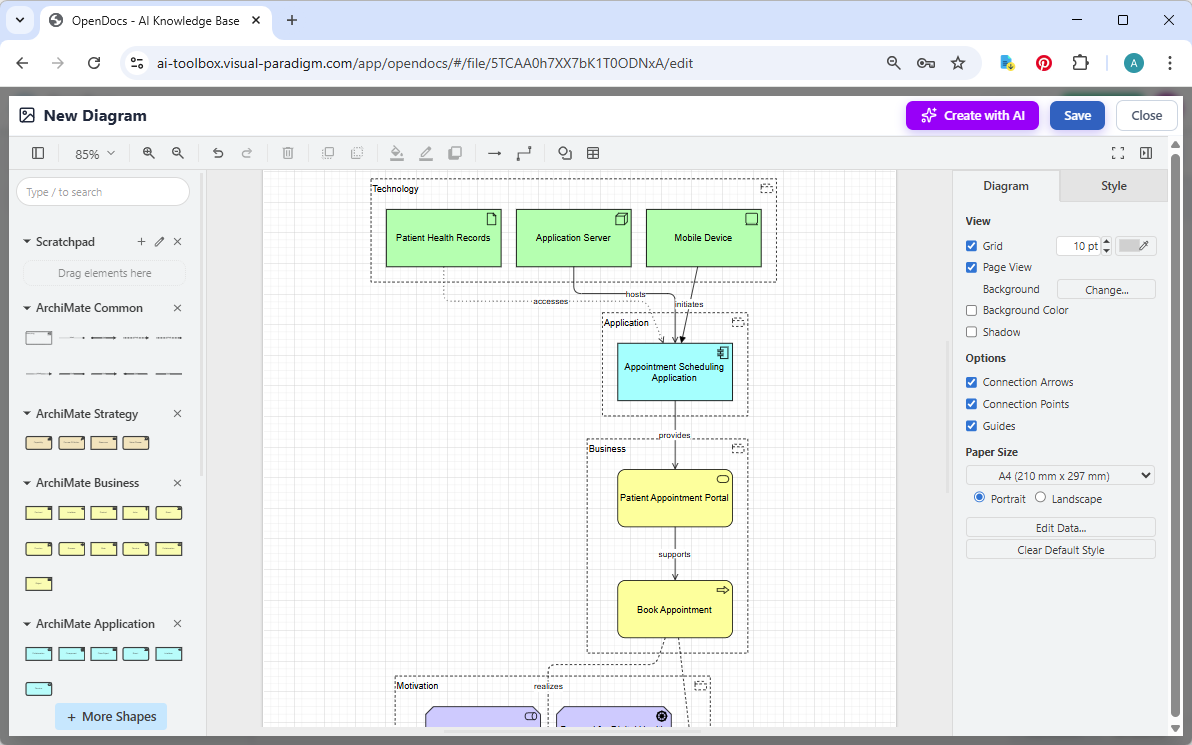The image size is (1192, 745).
Task: Switch to the Style tab
Action: point(1113,185)
